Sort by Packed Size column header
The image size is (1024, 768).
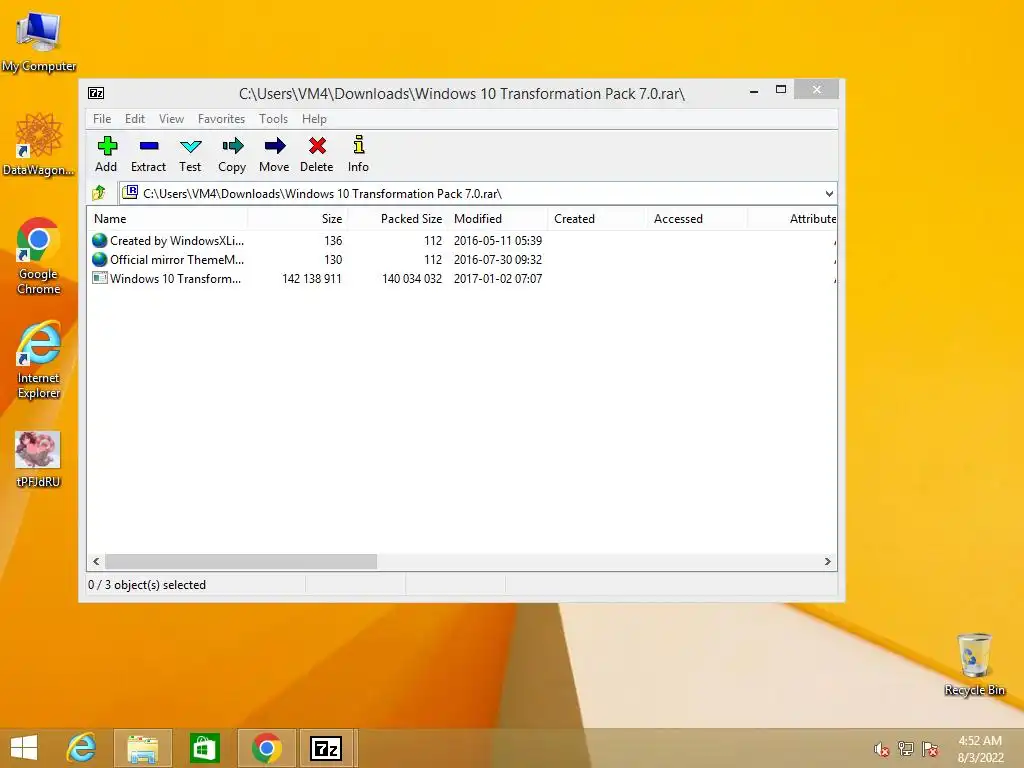(x=397, y=219)
